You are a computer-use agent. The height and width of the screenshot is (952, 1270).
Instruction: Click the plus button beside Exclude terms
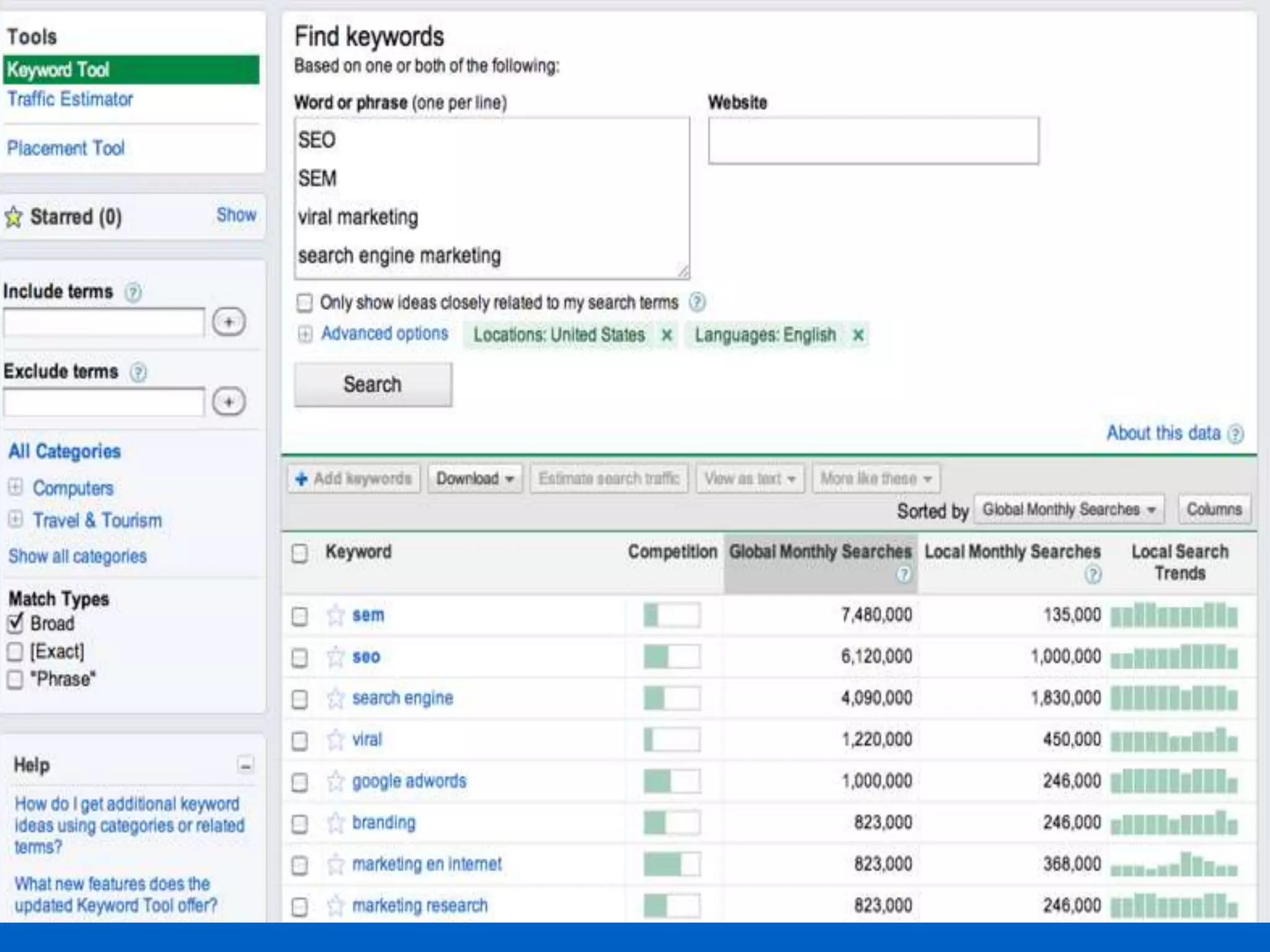(x=229, y=402)
